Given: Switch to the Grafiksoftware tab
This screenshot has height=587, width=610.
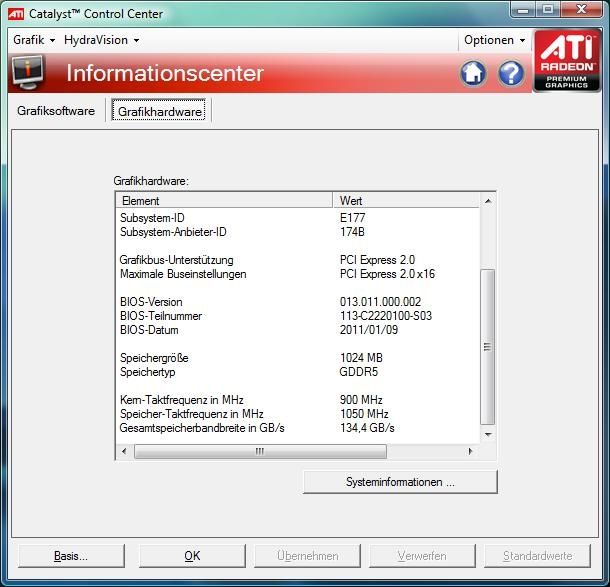Looking at the screenshot, I should 56,111.
